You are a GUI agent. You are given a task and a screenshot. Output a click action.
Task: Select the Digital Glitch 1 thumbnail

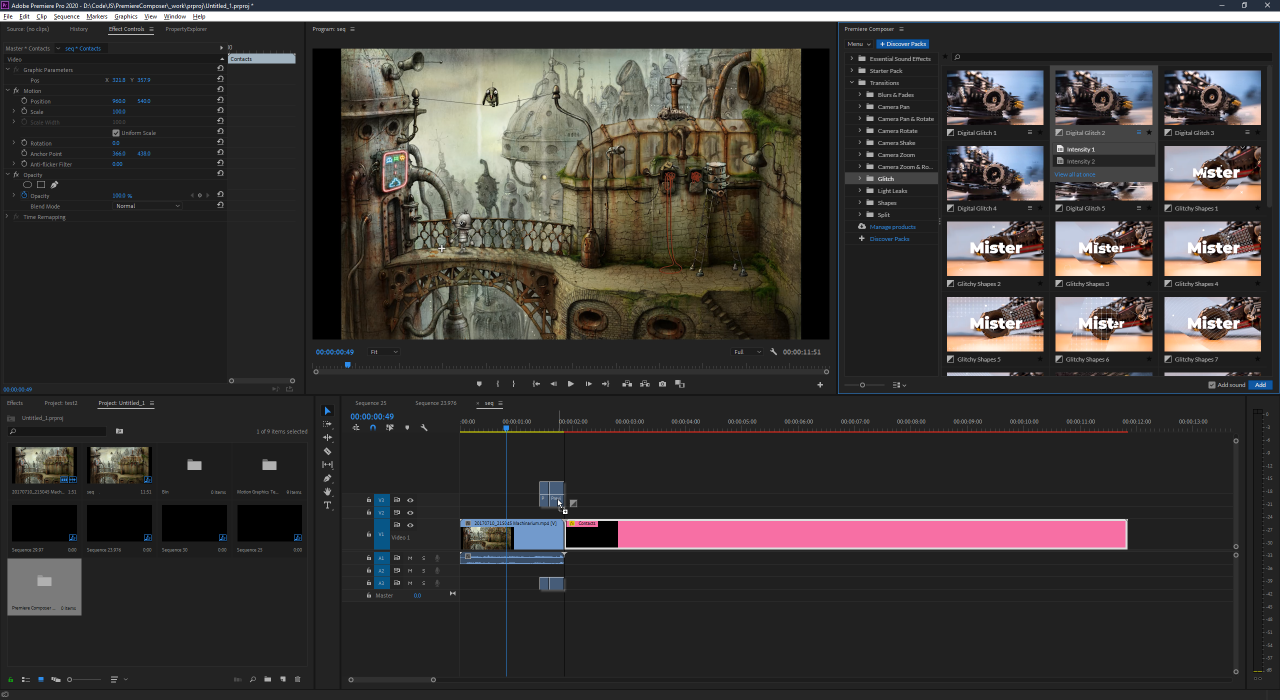[995, 98]
